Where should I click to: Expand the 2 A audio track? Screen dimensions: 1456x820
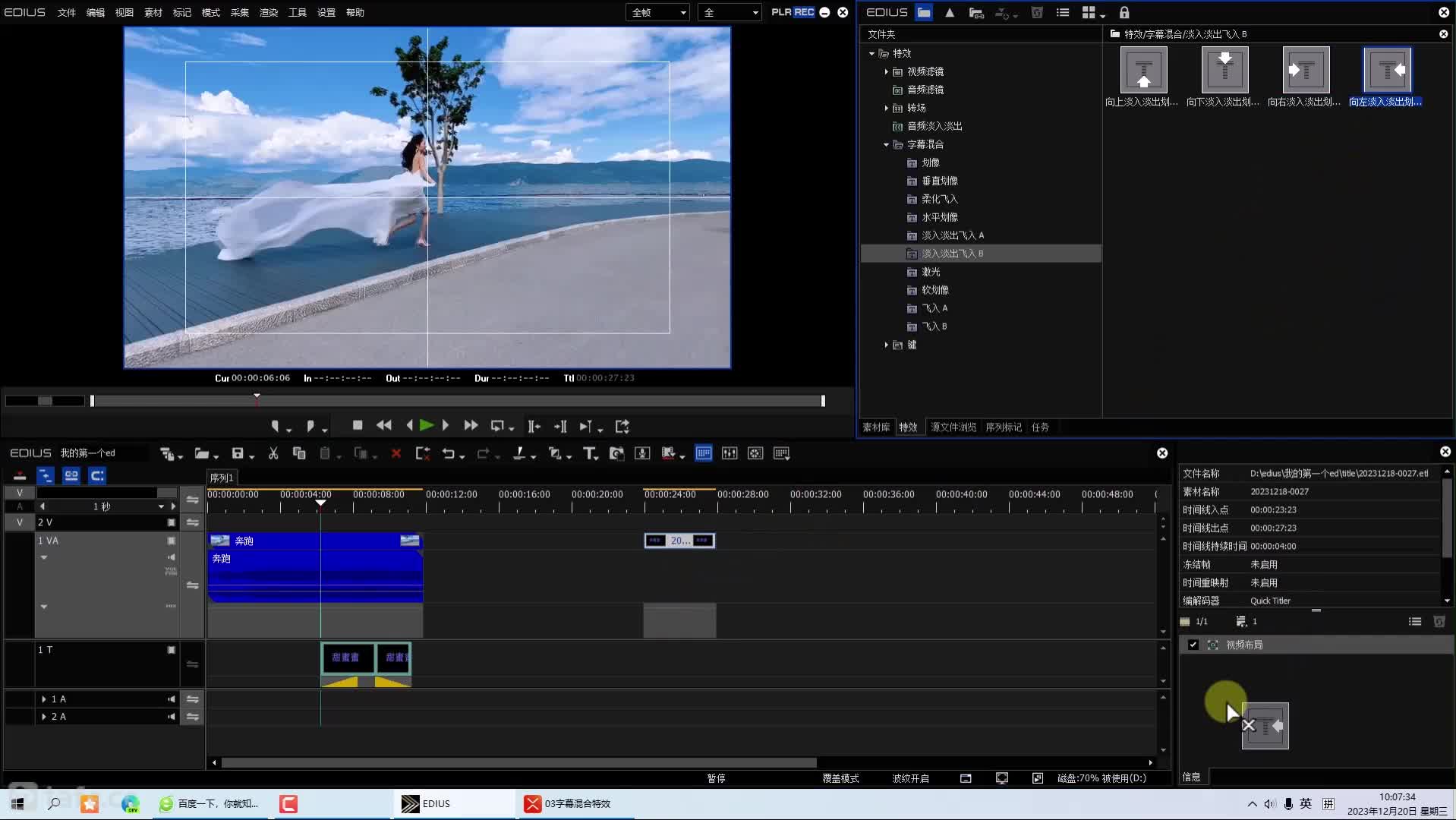pos(43,717)
